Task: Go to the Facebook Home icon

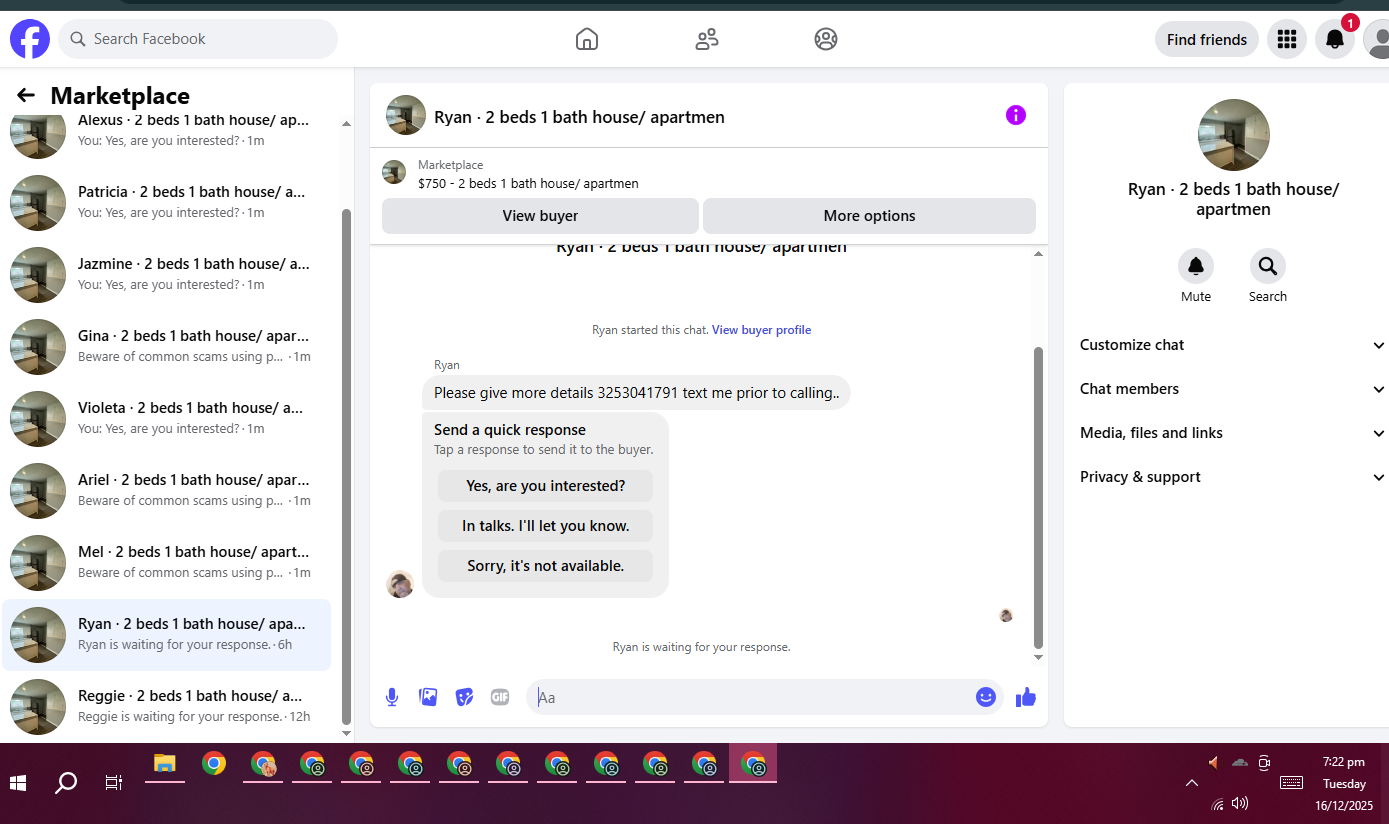Action: [x=587, y=39]
